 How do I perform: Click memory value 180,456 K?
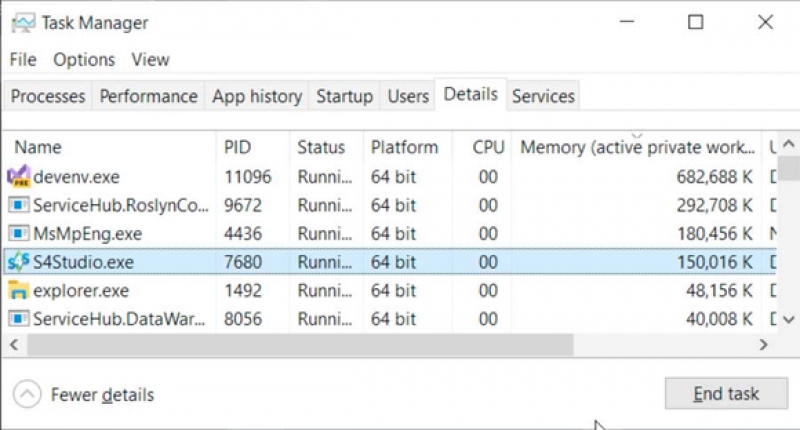(x=715, y=234)
